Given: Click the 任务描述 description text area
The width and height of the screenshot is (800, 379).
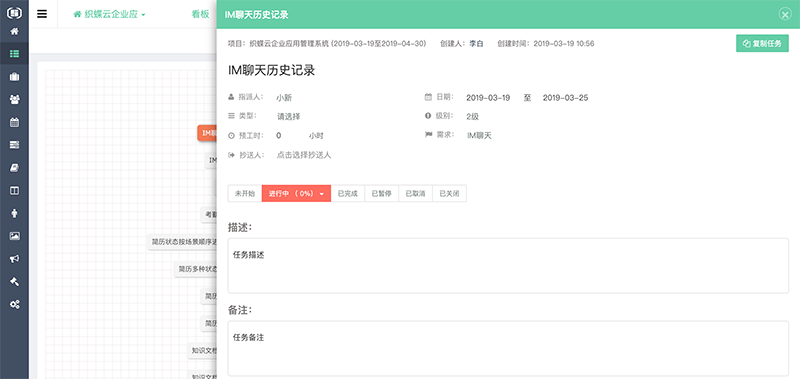Looking at the screenshot, I should coord(508,266).
